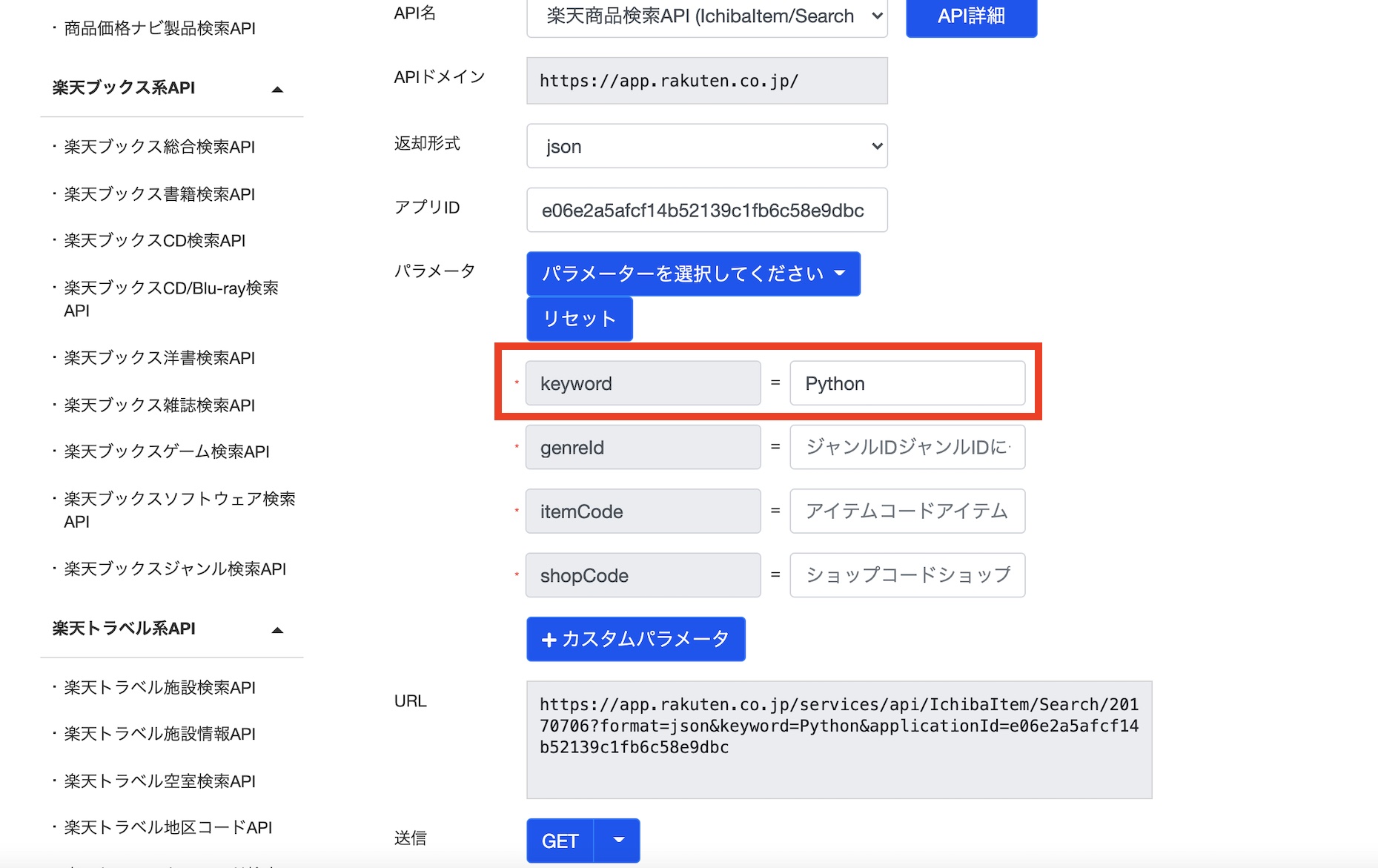Collapse the 楽天トラベル系API section arrow
The image size is (1378, 868).
[277, 630]
